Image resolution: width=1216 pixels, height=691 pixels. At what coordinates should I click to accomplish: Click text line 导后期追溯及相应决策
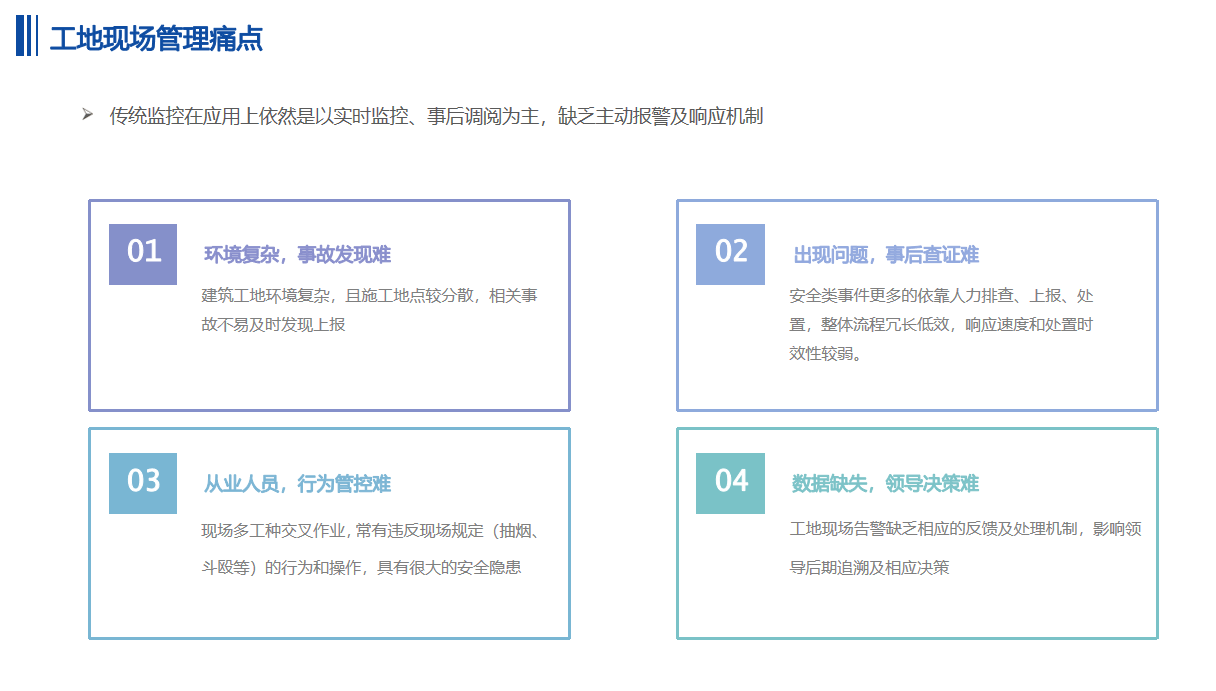869,567
